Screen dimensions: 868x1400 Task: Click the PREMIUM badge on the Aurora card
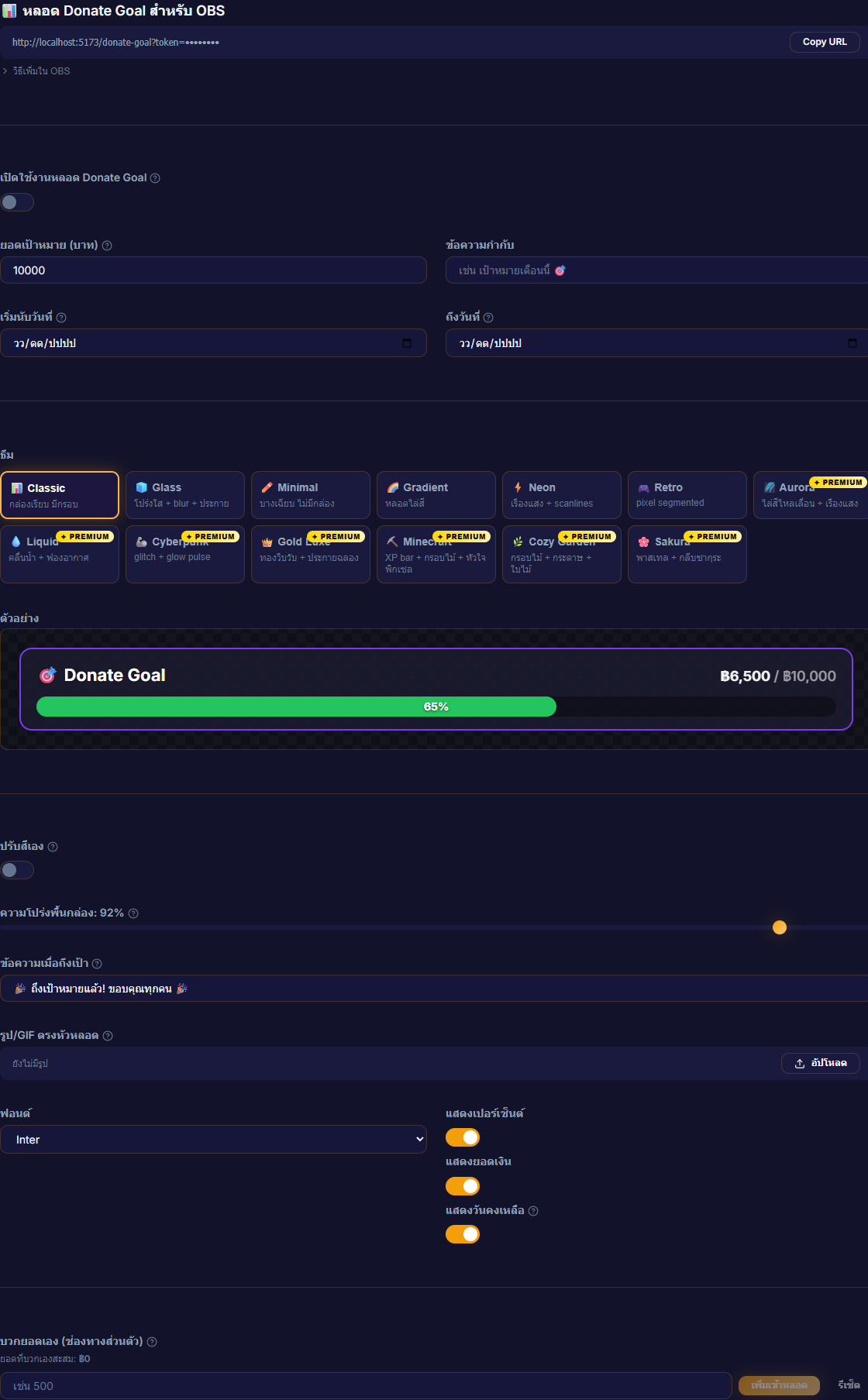[838, 482]
